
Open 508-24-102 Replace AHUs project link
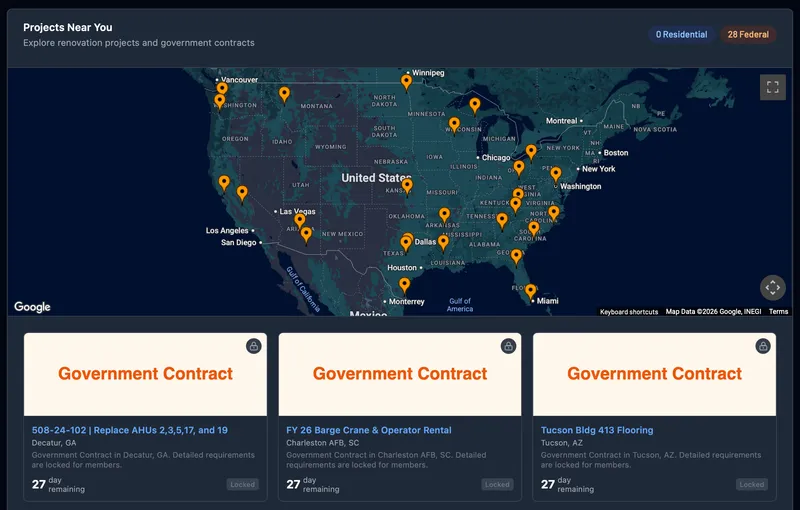(x=130, y=430)
